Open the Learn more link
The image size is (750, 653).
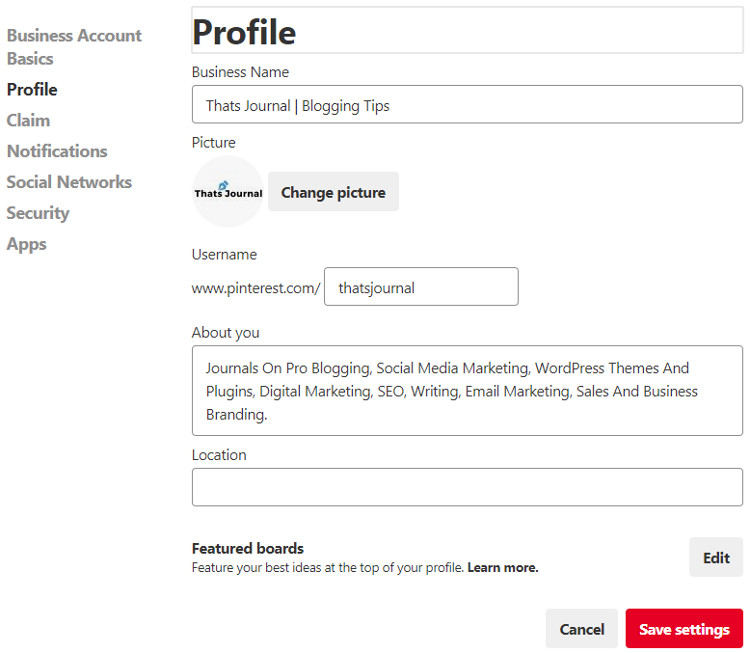[x=503, y=568]
